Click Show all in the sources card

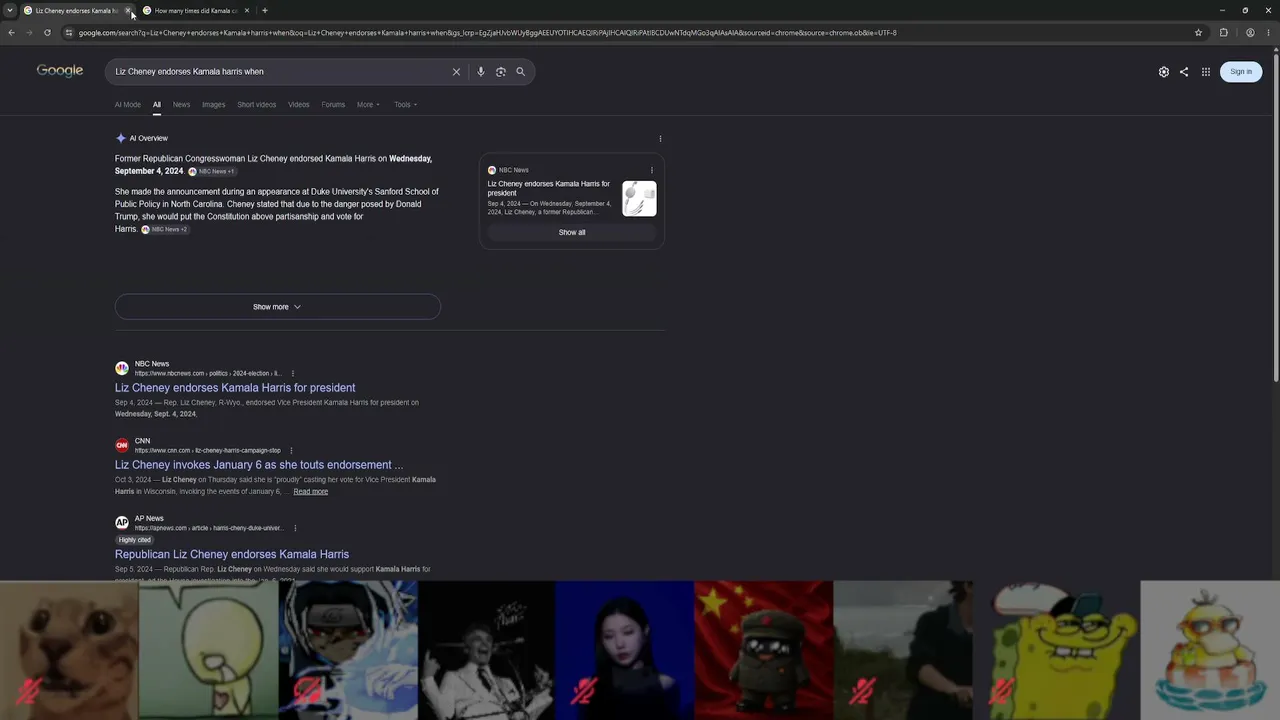coord(572,233)
